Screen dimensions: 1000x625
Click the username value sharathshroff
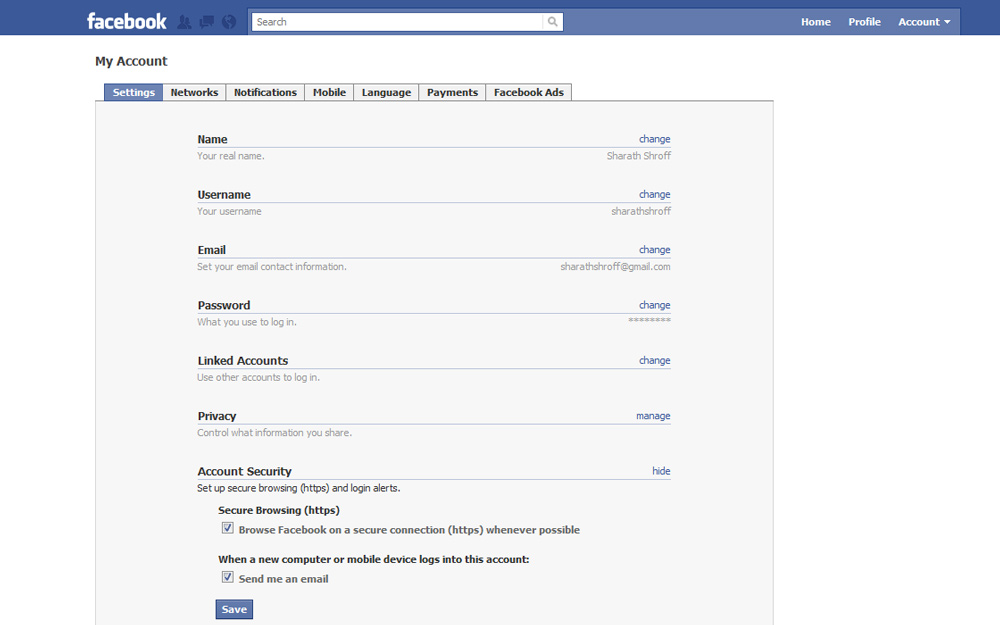coord(641,211)
